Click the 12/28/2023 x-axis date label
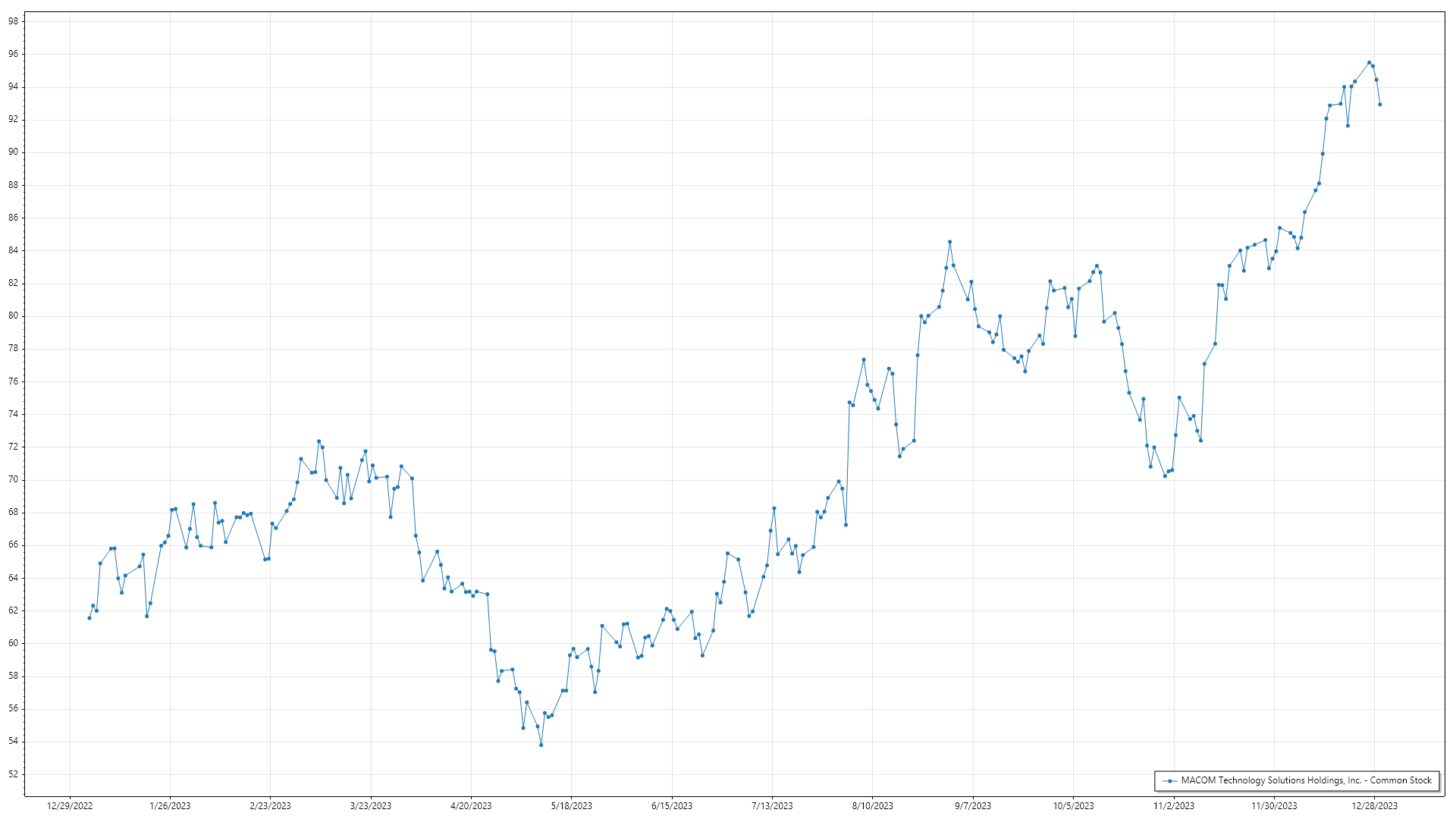 1375,806
